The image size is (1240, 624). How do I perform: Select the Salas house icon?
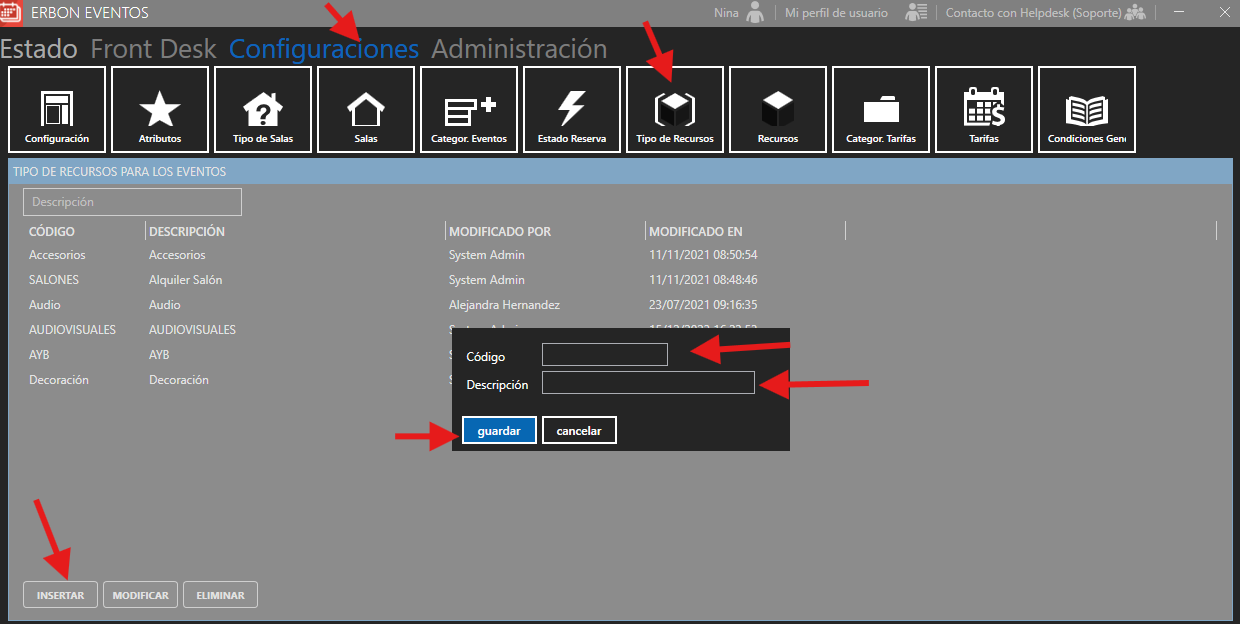pos(366,109)
